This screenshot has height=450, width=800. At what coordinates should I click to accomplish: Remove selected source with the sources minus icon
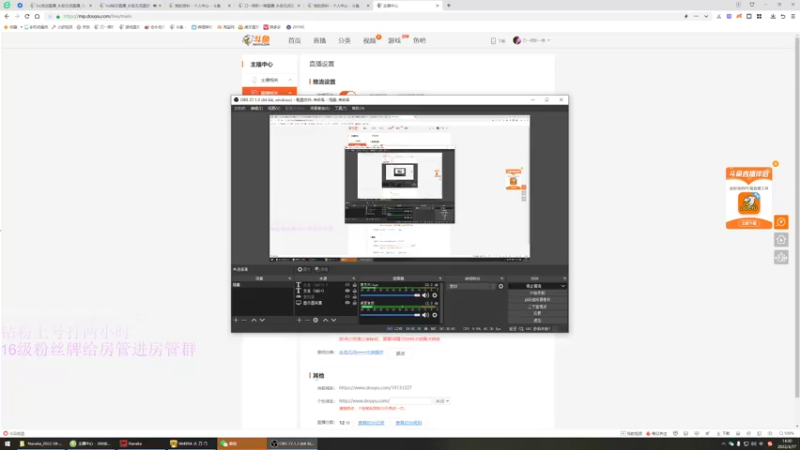click(307, 320)
